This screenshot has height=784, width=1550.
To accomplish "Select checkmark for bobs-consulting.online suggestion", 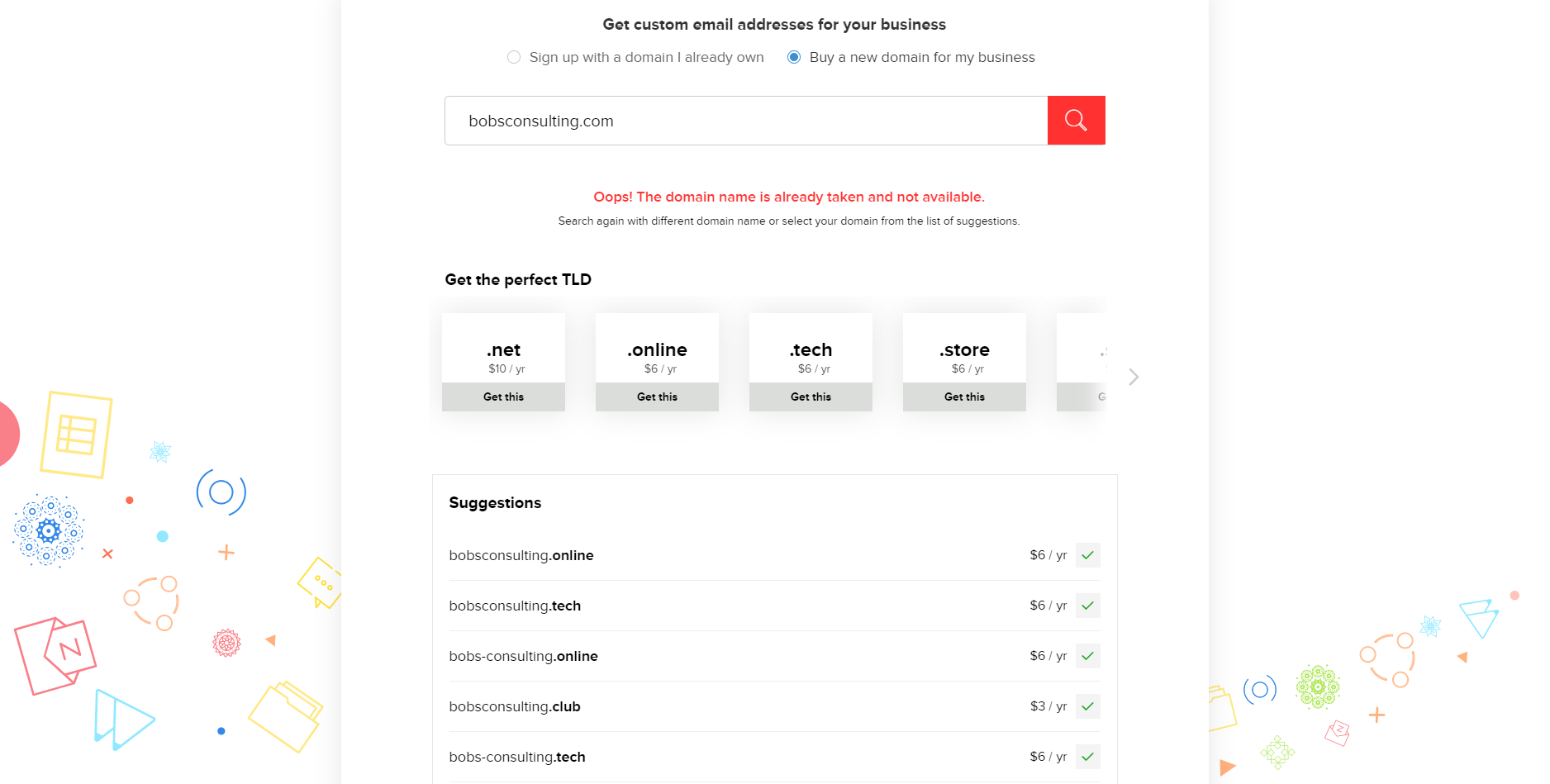I will (x=1087, y=656).
